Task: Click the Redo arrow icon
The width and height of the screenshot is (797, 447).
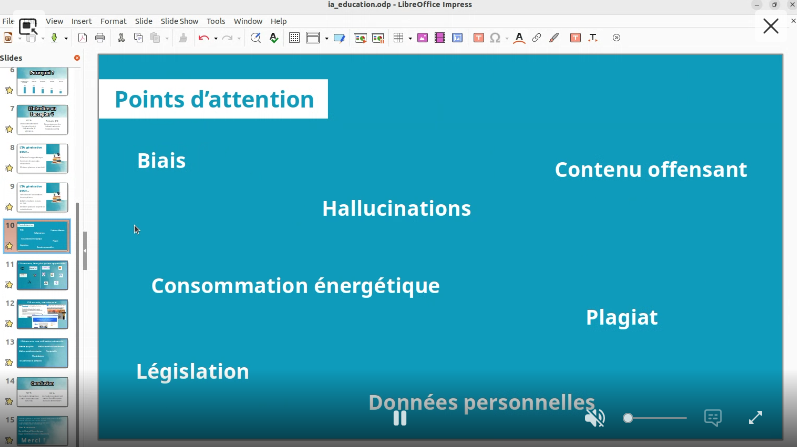Action: click(227, 38)
